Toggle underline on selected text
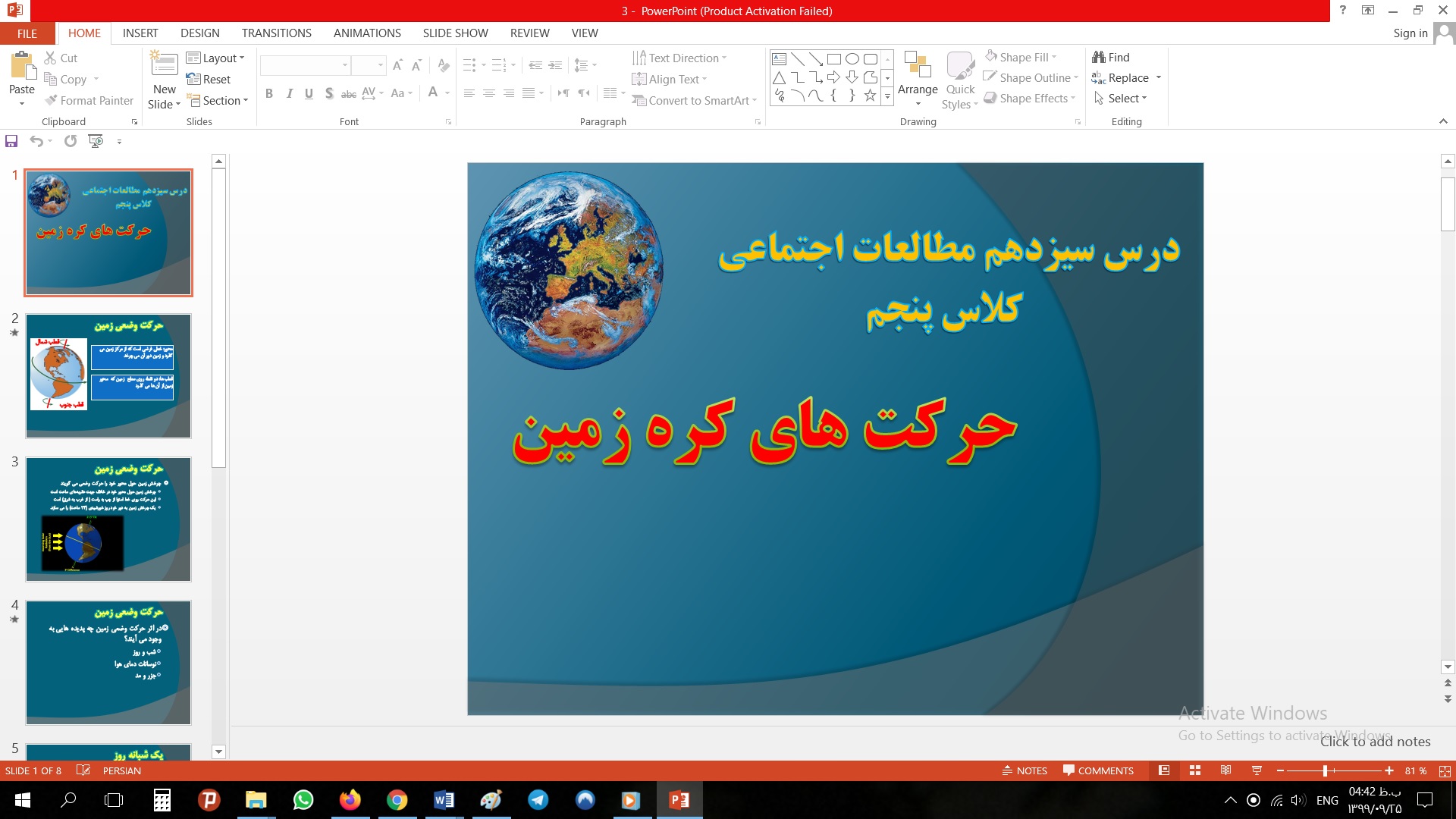 pyautogui.click(x=309, y=94)
